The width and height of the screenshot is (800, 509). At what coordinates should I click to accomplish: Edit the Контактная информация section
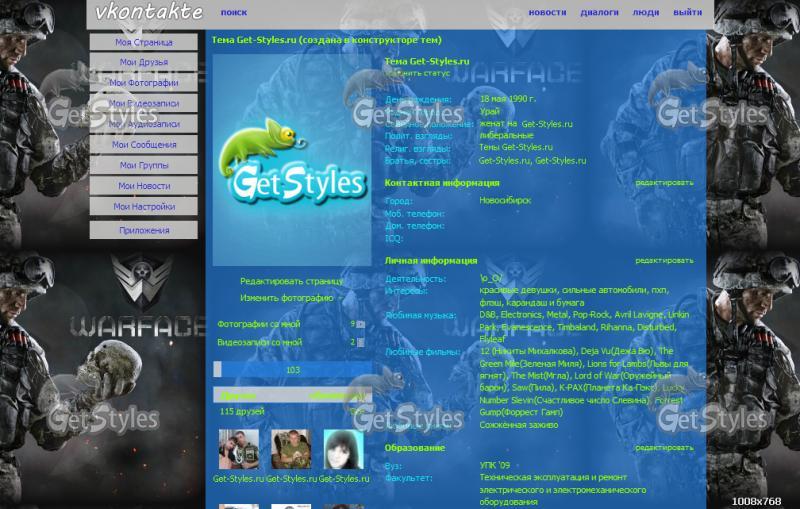pyautogui.click(x=663, y=183)
